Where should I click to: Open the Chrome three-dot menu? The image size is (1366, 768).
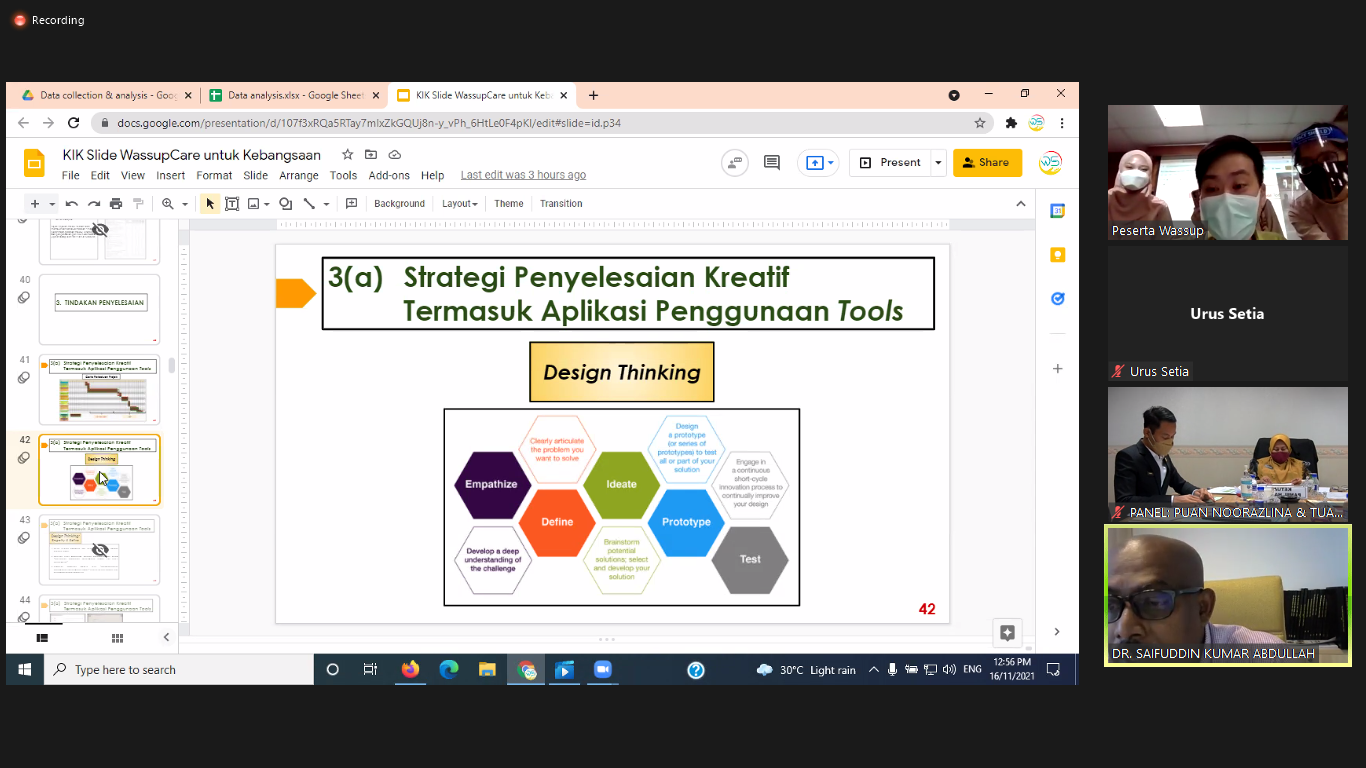point(1062,123)
